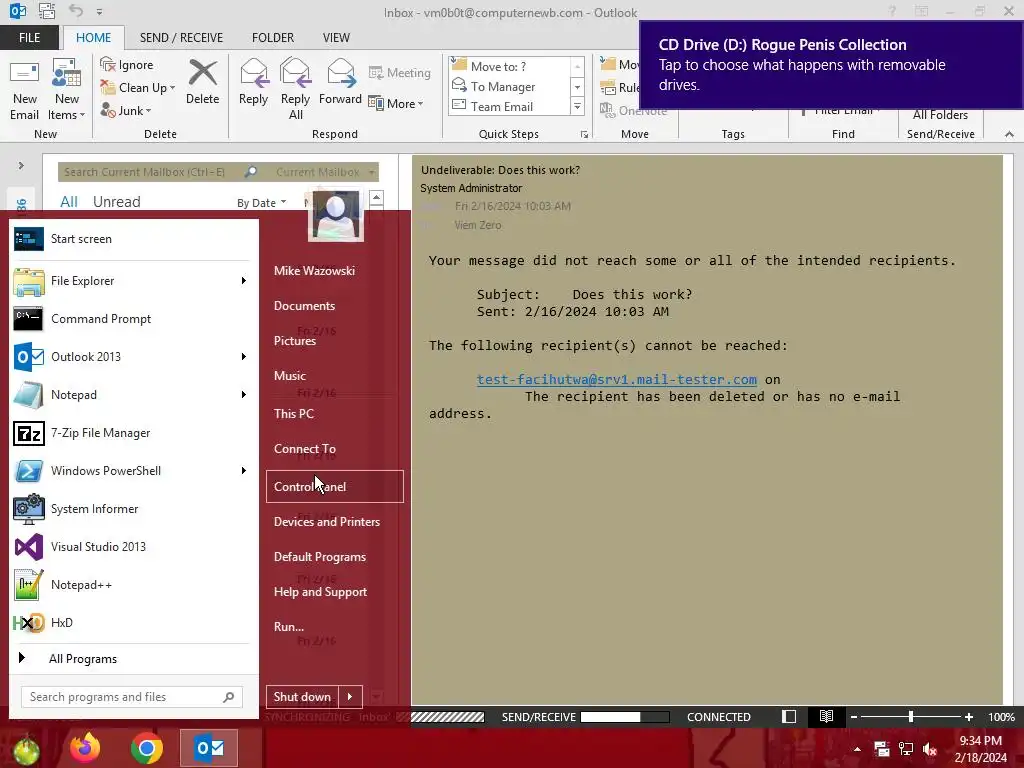Screen dimensions: 1024x768
Task: Open Firefox from the taskbar
Action: 85,748
